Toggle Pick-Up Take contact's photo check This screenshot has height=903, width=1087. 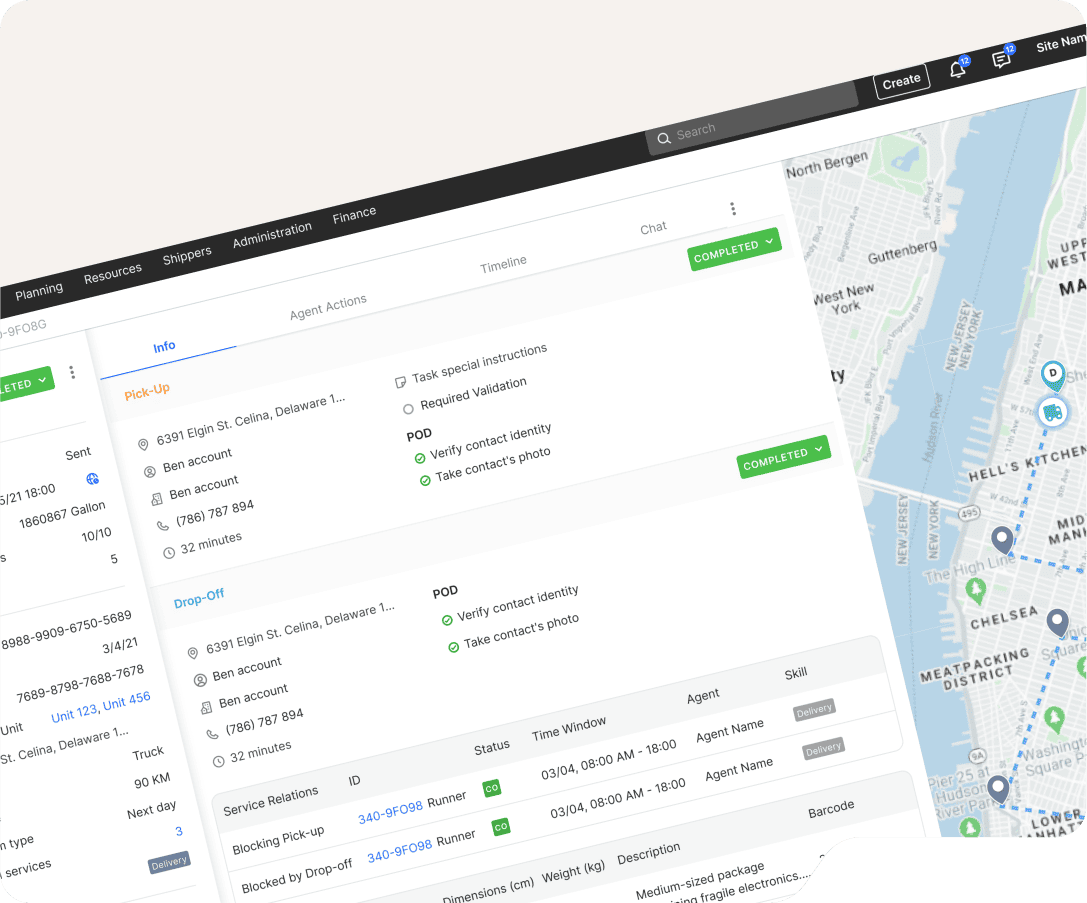[425, 480]
